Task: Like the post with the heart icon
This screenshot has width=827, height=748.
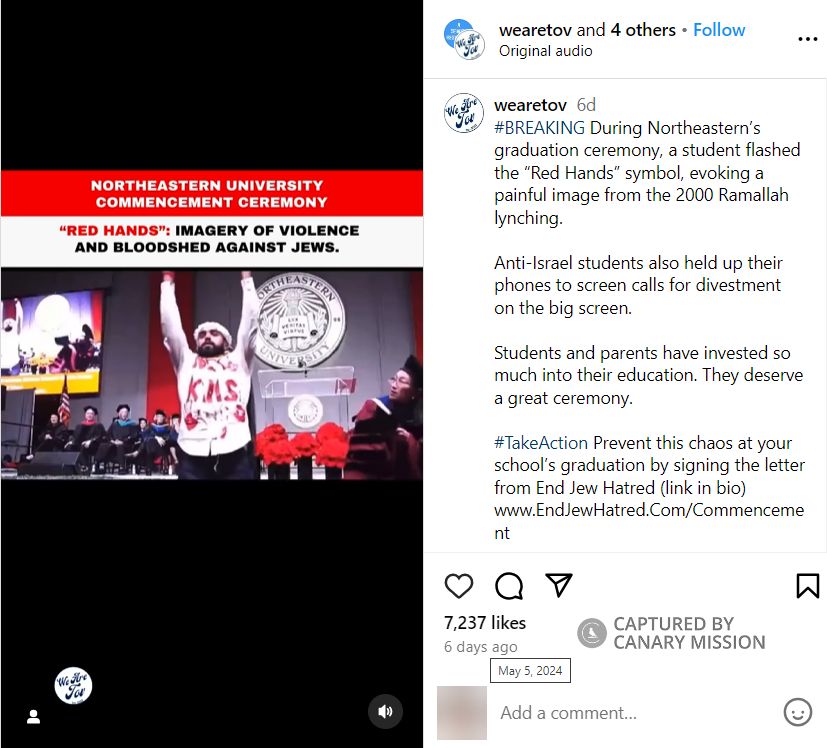Action: click(459, 586)
